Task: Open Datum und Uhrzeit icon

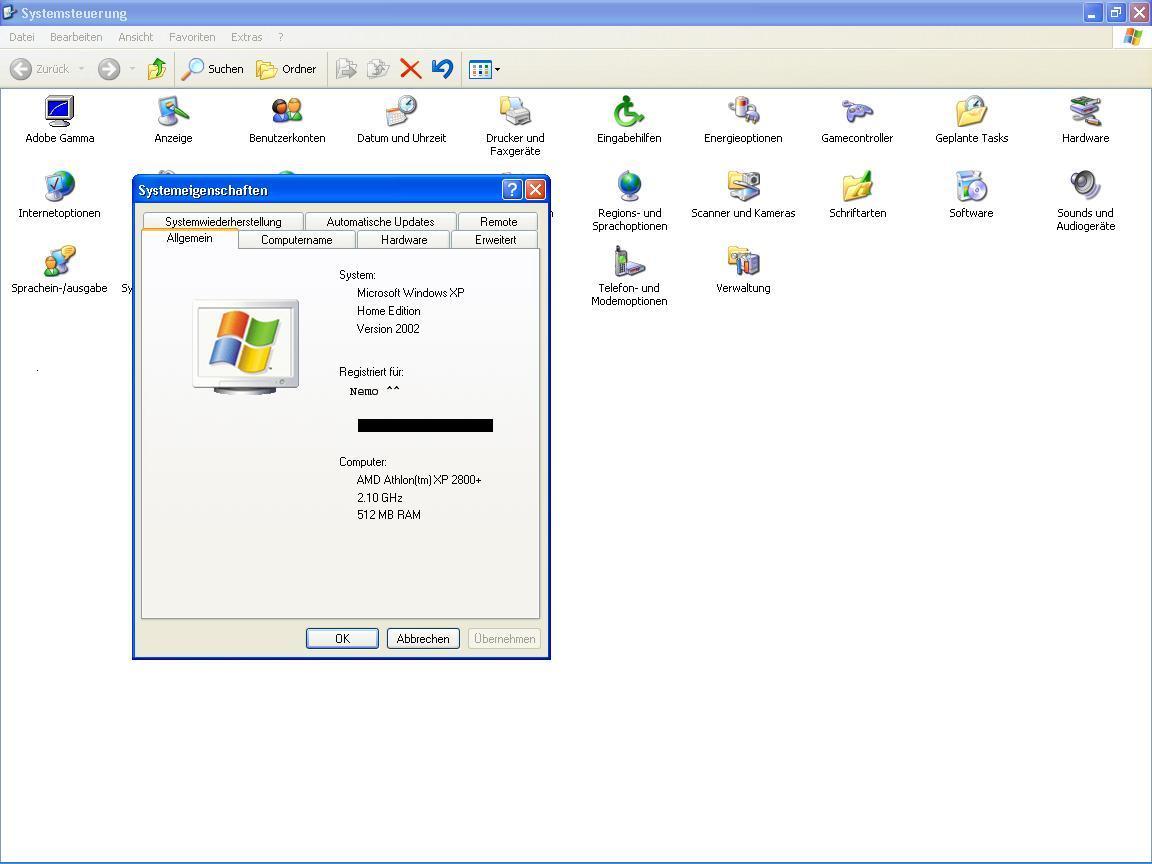Action: [x=401, y=112]
